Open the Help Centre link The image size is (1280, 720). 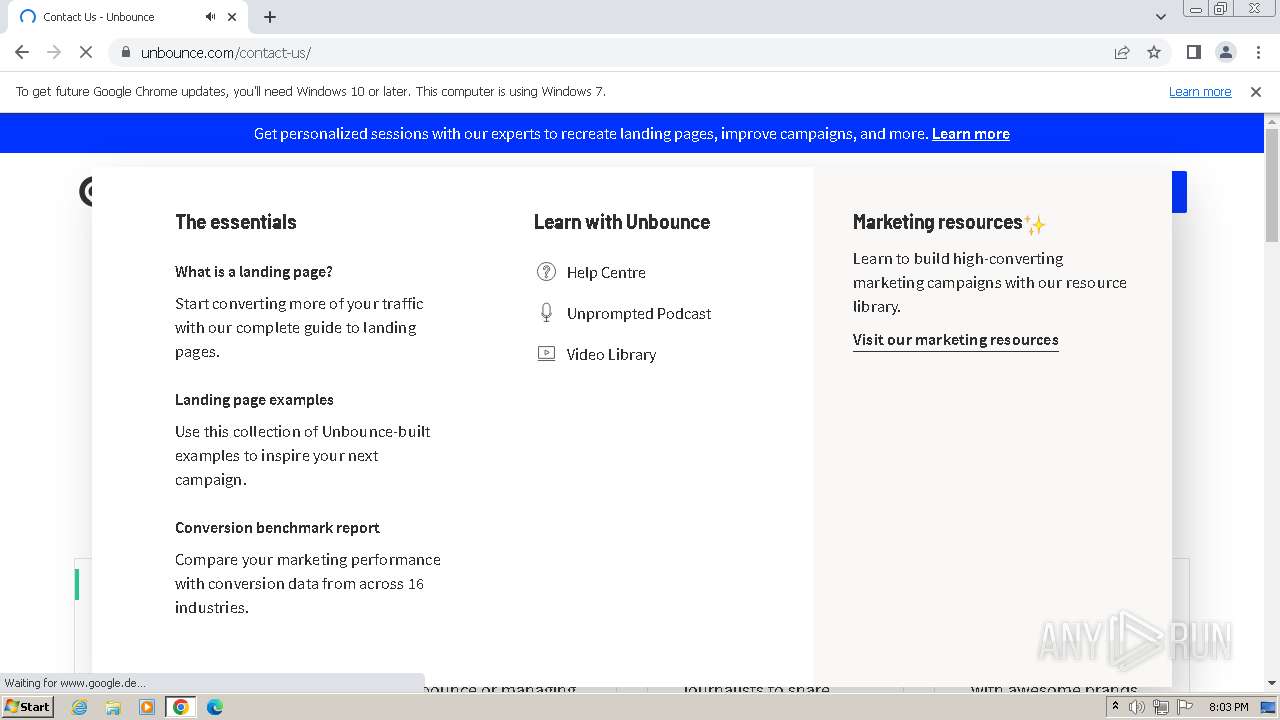(x=606, y=272)
